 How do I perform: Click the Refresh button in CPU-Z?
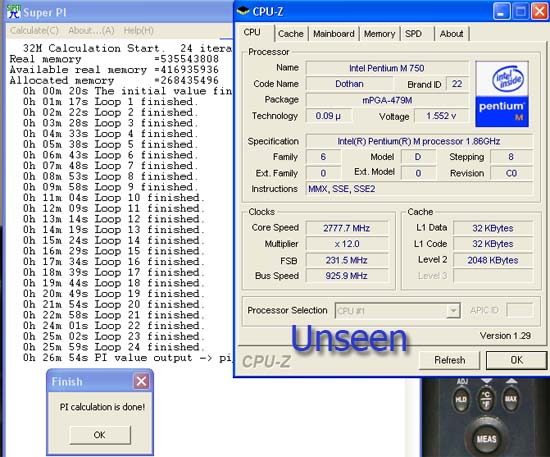[449, 360]
